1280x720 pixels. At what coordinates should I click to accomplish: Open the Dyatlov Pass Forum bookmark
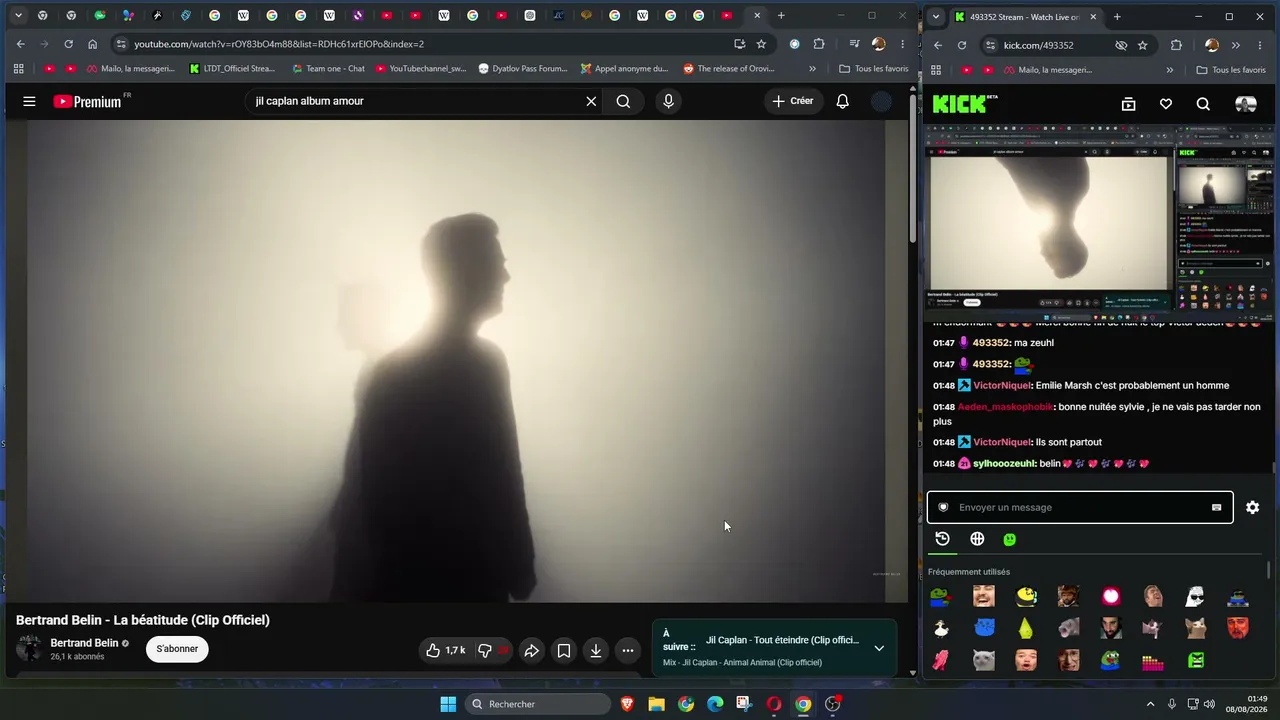523,69
